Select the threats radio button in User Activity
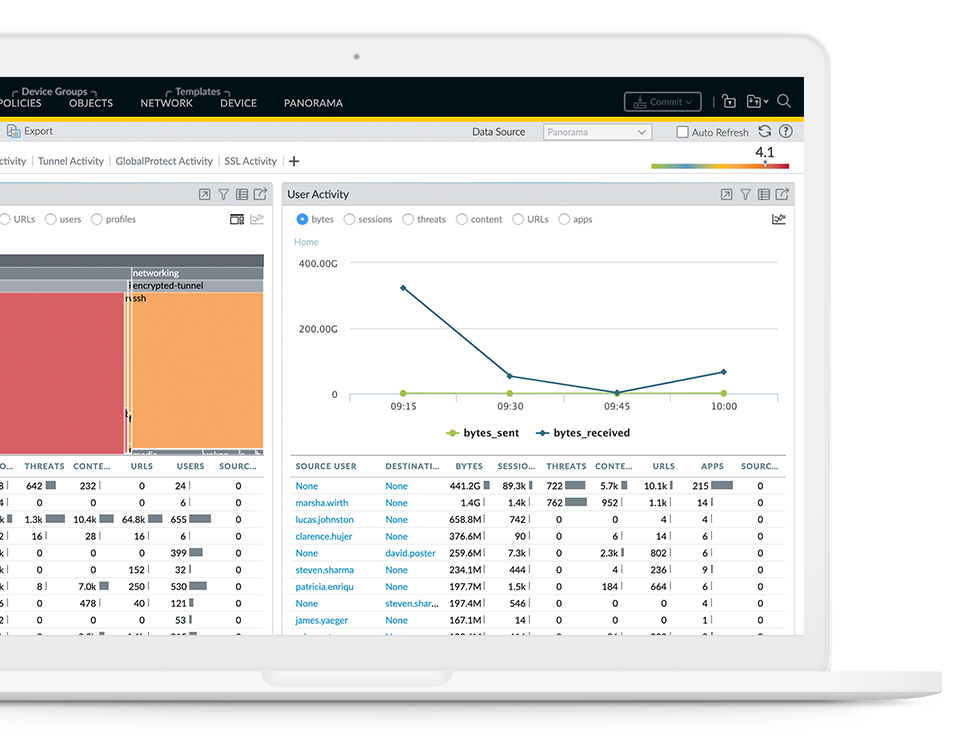974x744 pixels. (408, 219)
